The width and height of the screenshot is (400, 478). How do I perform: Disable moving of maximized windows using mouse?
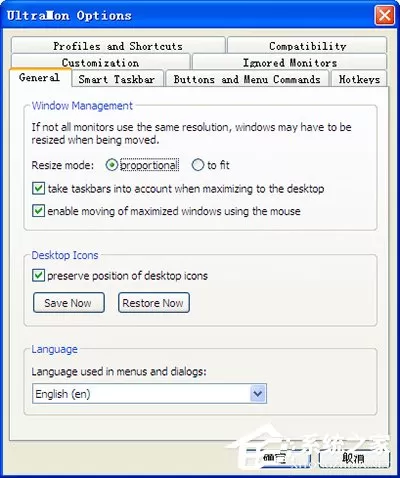point(38,211)
